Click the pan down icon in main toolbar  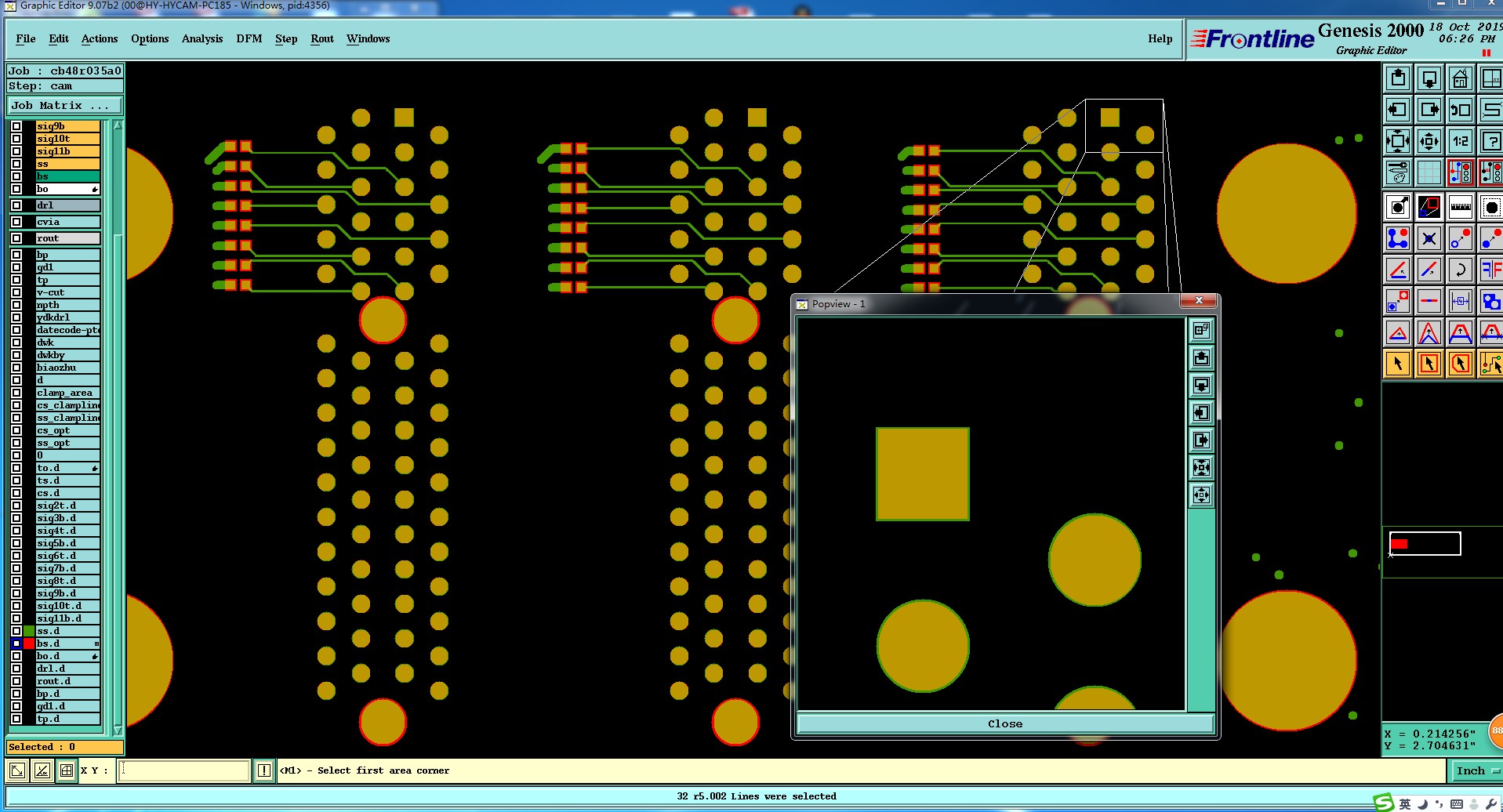[1429, 78]
